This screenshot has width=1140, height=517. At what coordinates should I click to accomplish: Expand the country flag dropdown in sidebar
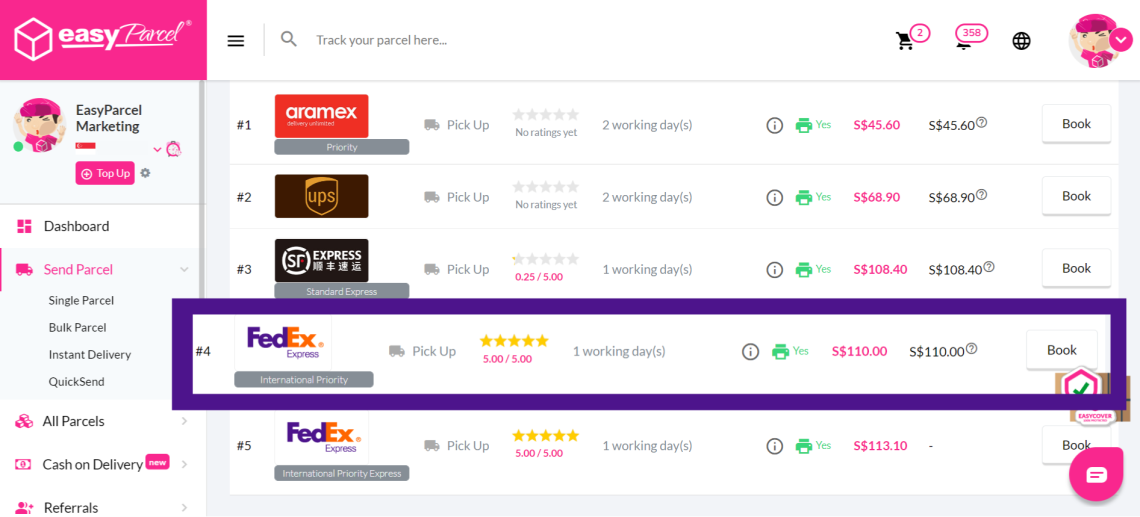[157, 150]
